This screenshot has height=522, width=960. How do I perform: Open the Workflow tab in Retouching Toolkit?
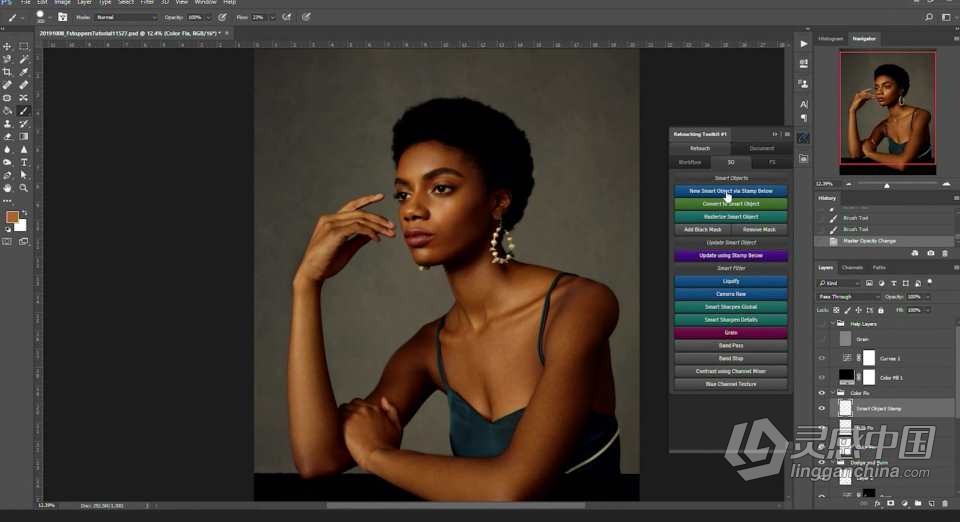pos(690,162)
